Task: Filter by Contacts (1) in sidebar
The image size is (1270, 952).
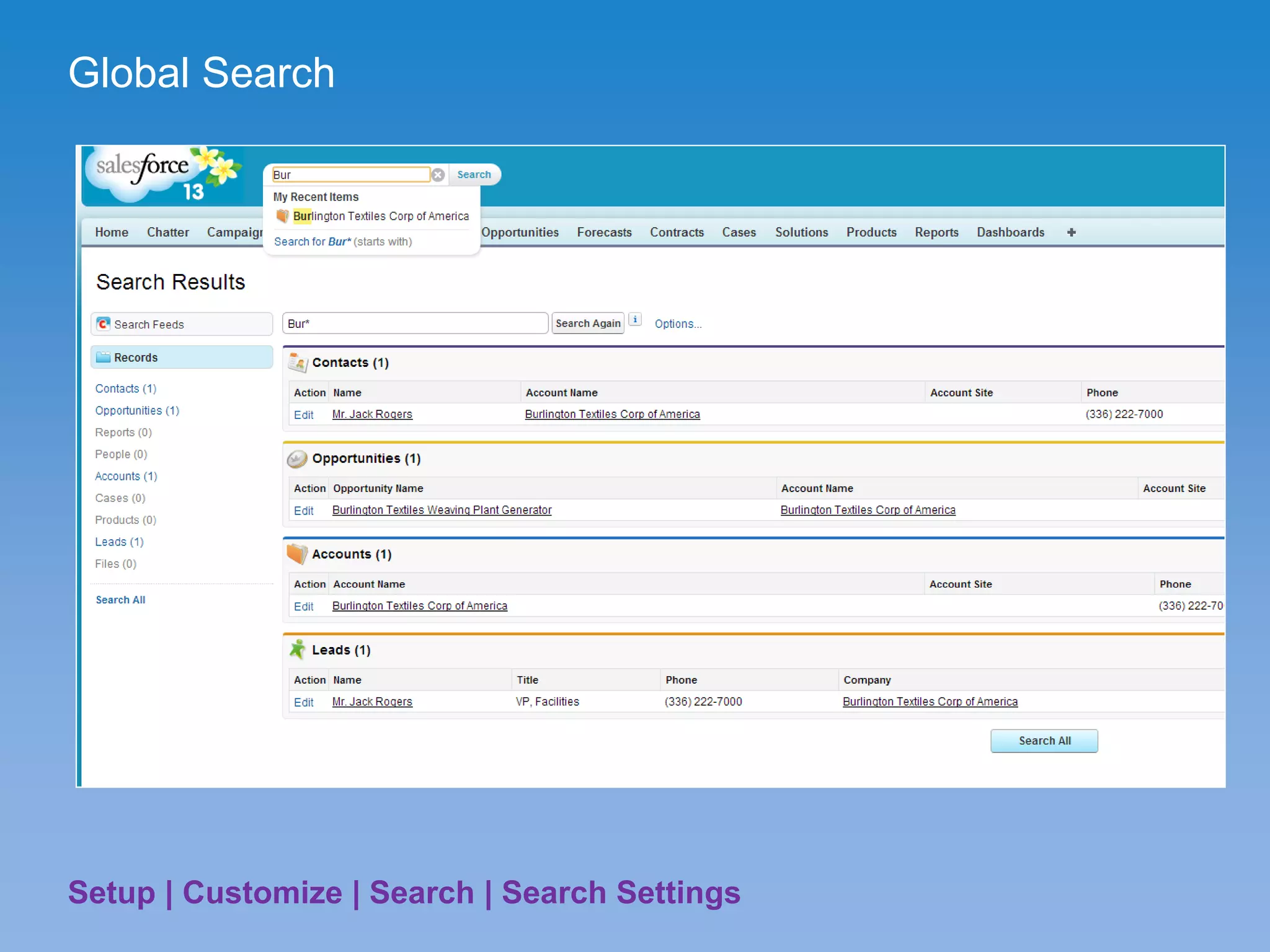Action: pos(126,389)
